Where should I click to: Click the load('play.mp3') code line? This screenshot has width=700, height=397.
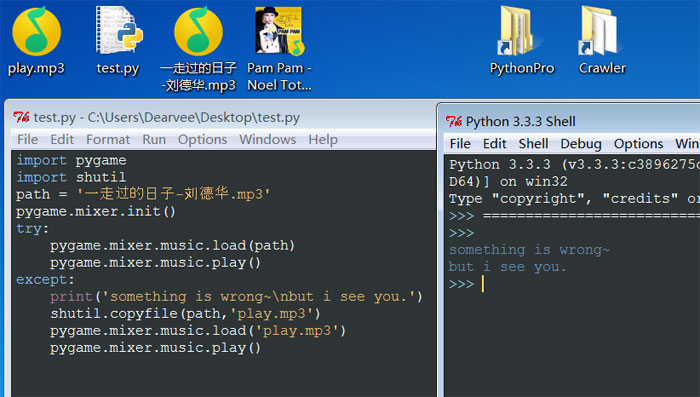[198, 330]
